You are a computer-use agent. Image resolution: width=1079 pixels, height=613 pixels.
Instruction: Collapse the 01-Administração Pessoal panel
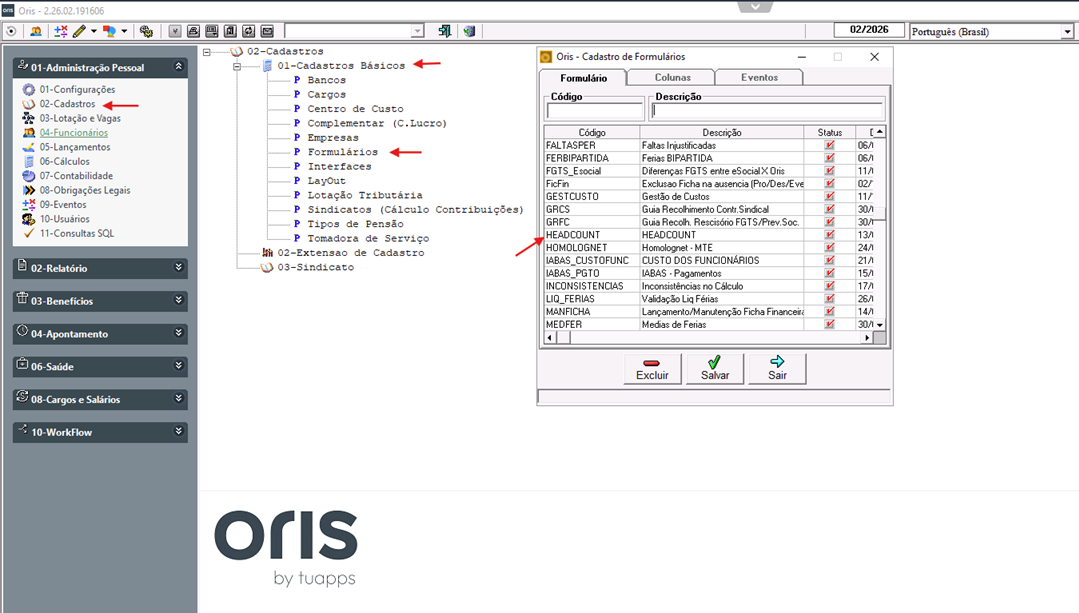coord(178,67)
